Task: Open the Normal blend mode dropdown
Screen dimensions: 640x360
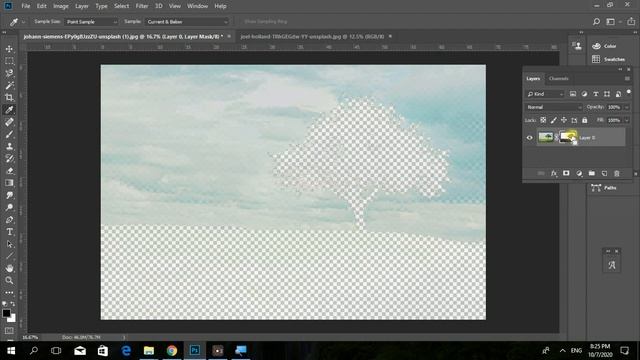Action: click(553, 107)
